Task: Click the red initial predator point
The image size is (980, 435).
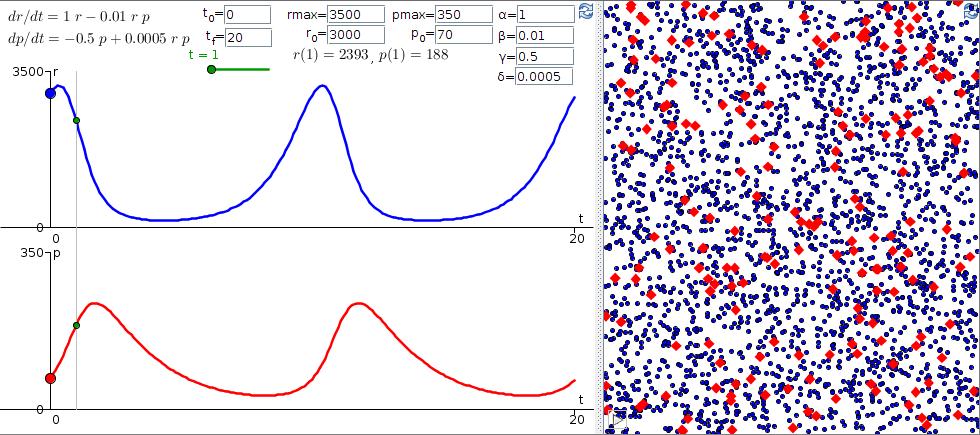Action: [x=50, y=378]
